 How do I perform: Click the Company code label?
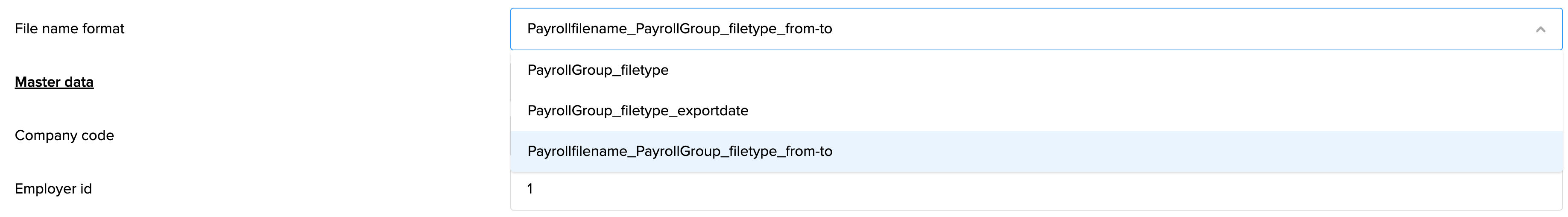pos(64,135)
